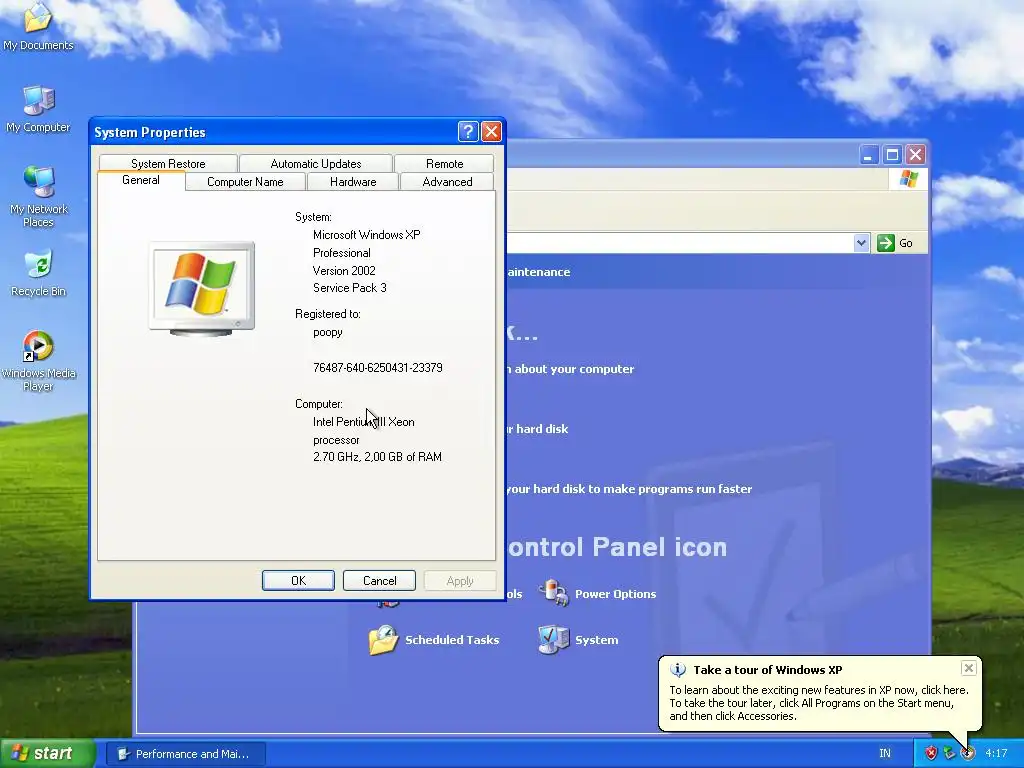
Task: Close the System Properties dialog
Action: point(491,132)
